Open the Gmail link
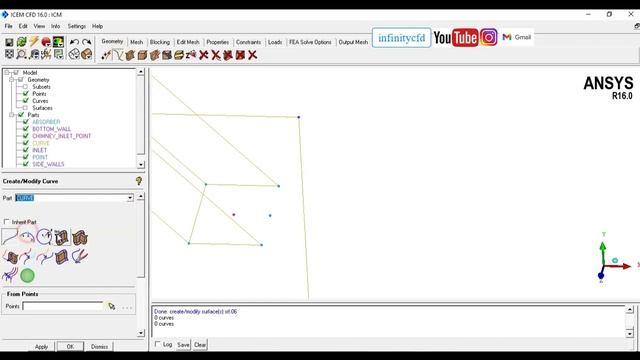The width and height of the screenshot is (640, 360). point(517,37)
